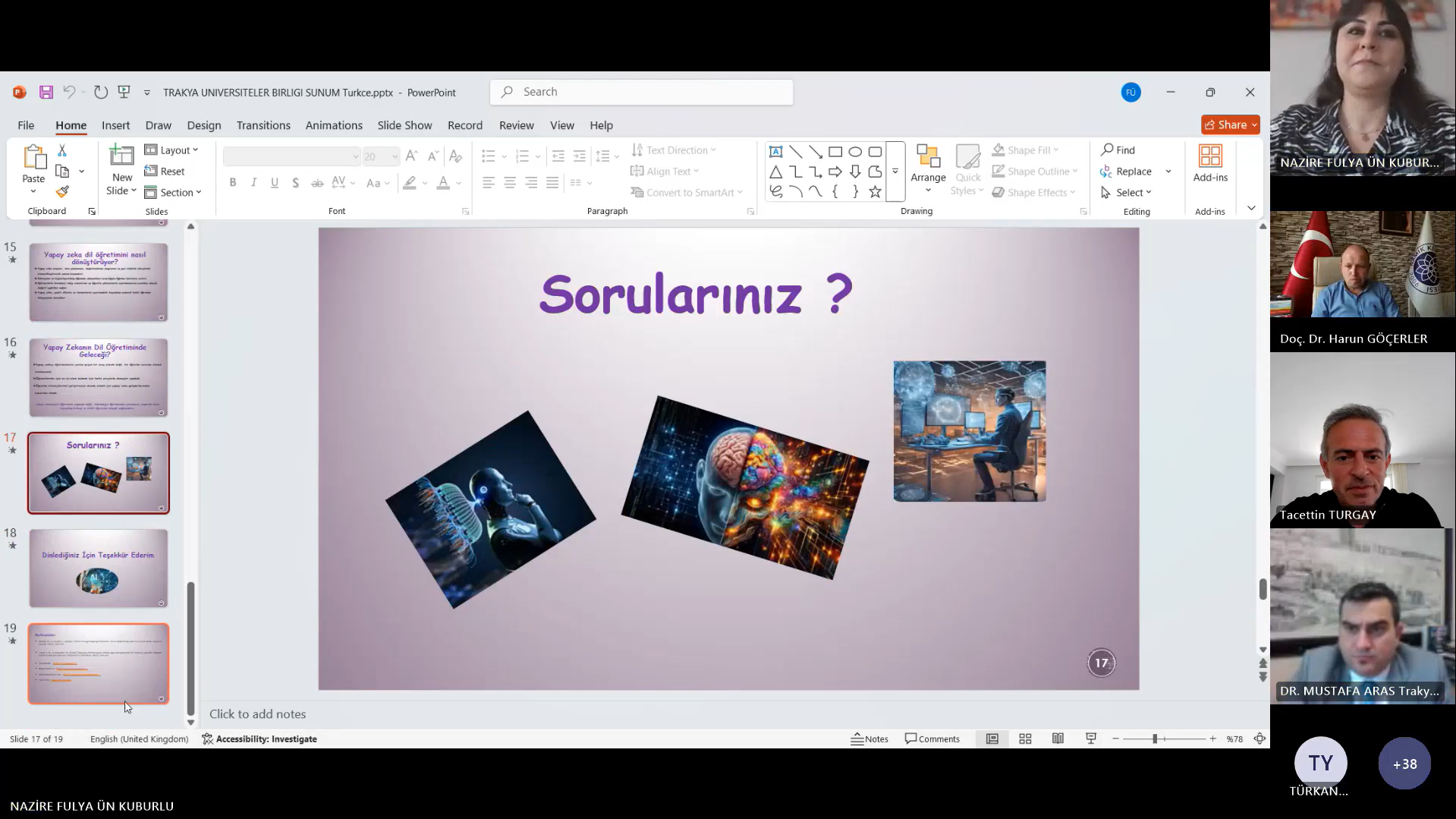
Task: Select the oval shape in gallery
Action: coord(855,151)
